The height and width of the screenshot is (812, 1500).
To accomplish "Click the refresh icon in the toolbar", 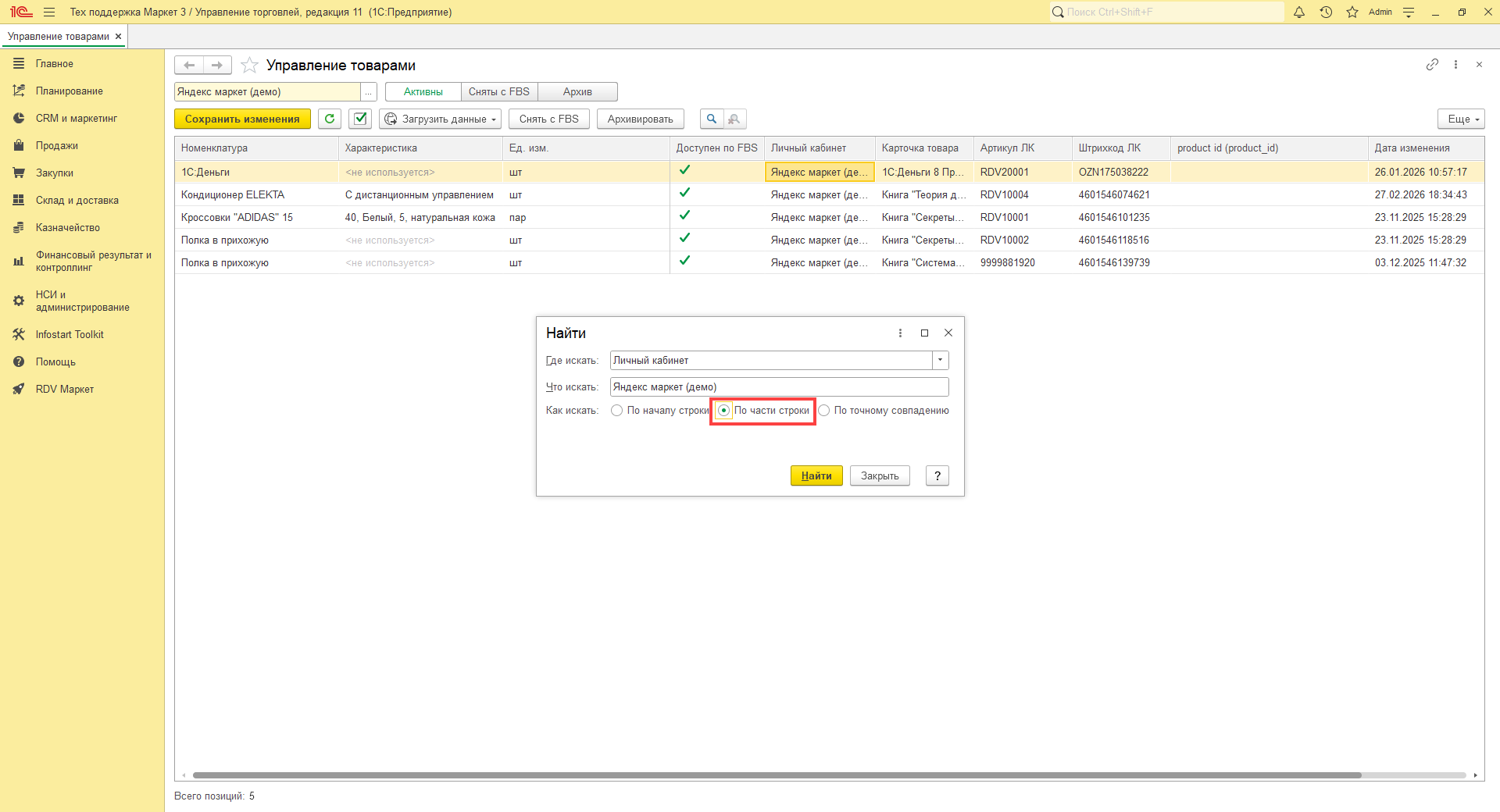I will 330,119.
